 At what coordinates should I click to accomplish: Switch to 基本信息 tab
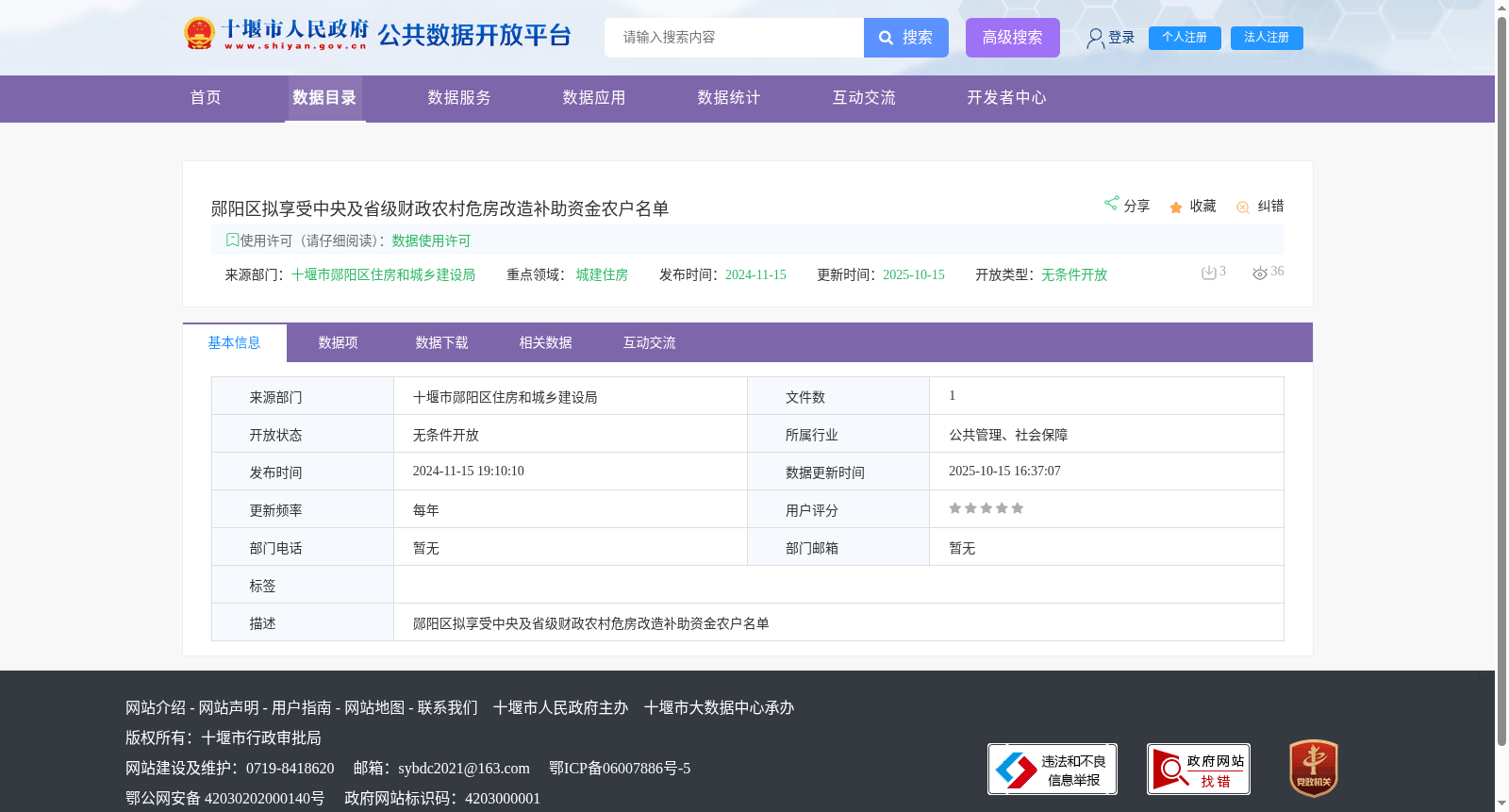(x=235, y=342)
